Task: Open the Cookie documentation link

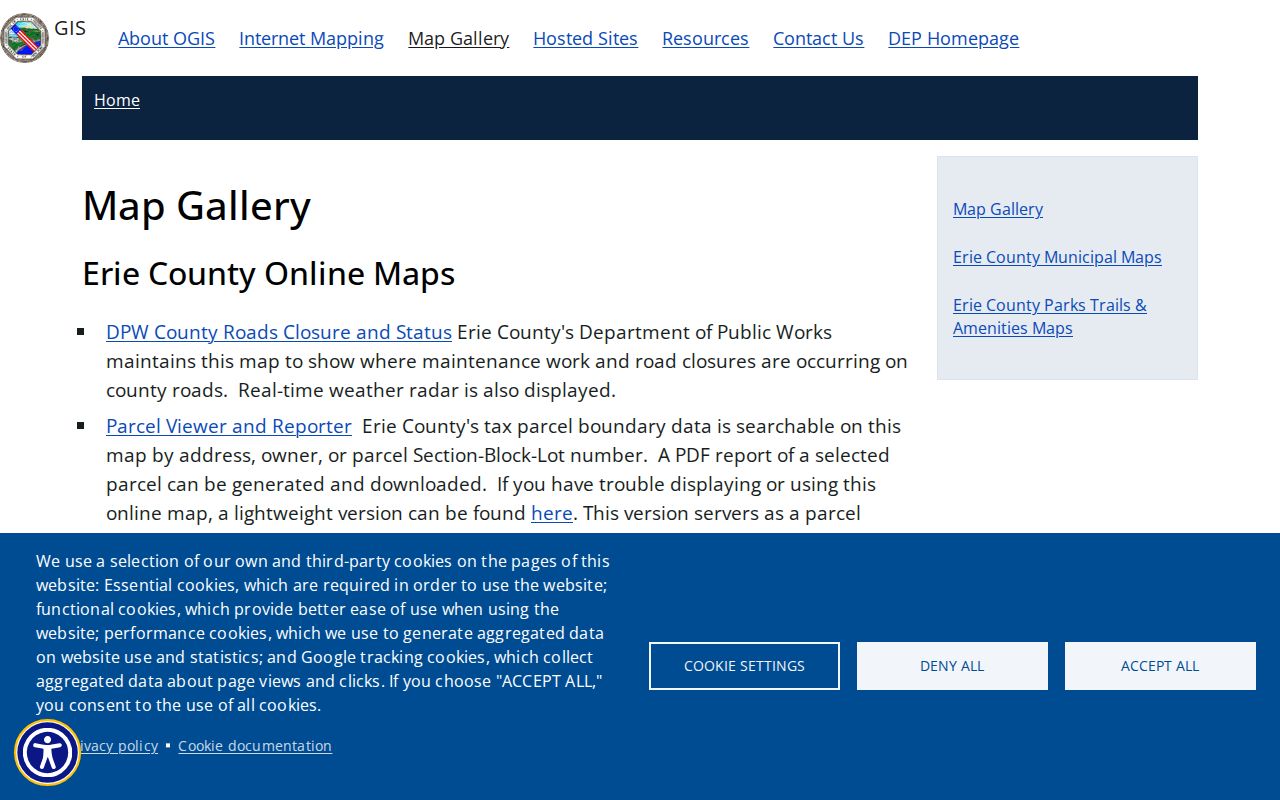Action: pos(255,746)
